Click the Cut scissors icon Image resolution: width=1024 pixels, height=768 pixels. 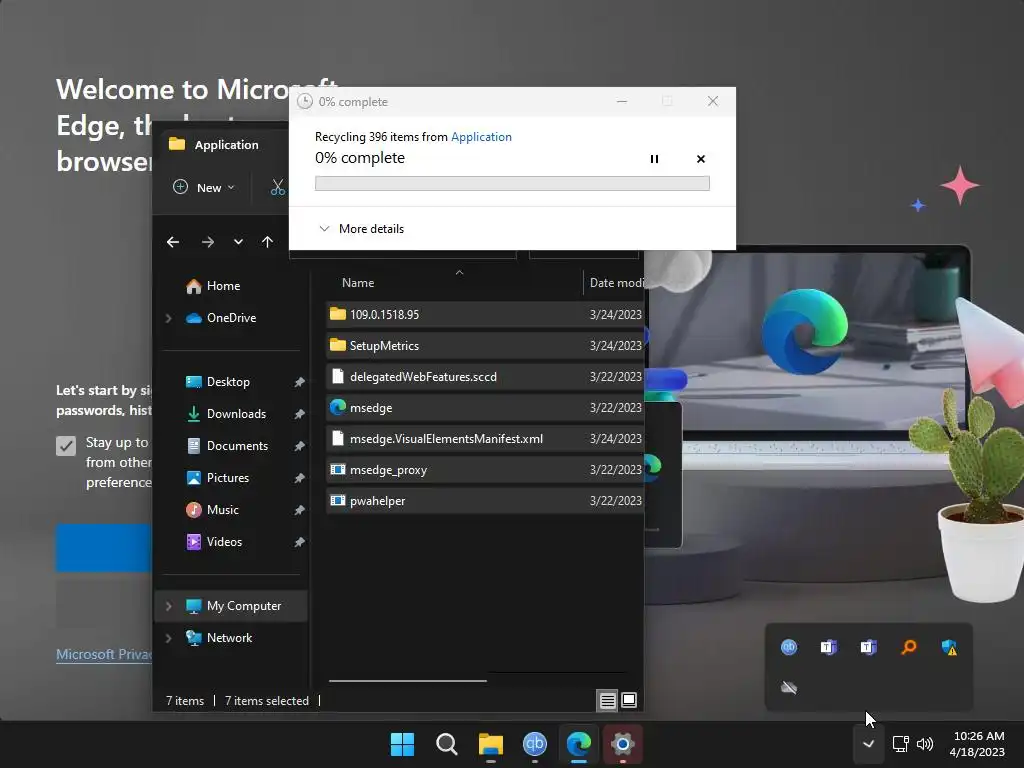pyautogui.click(x=278, y=187)
